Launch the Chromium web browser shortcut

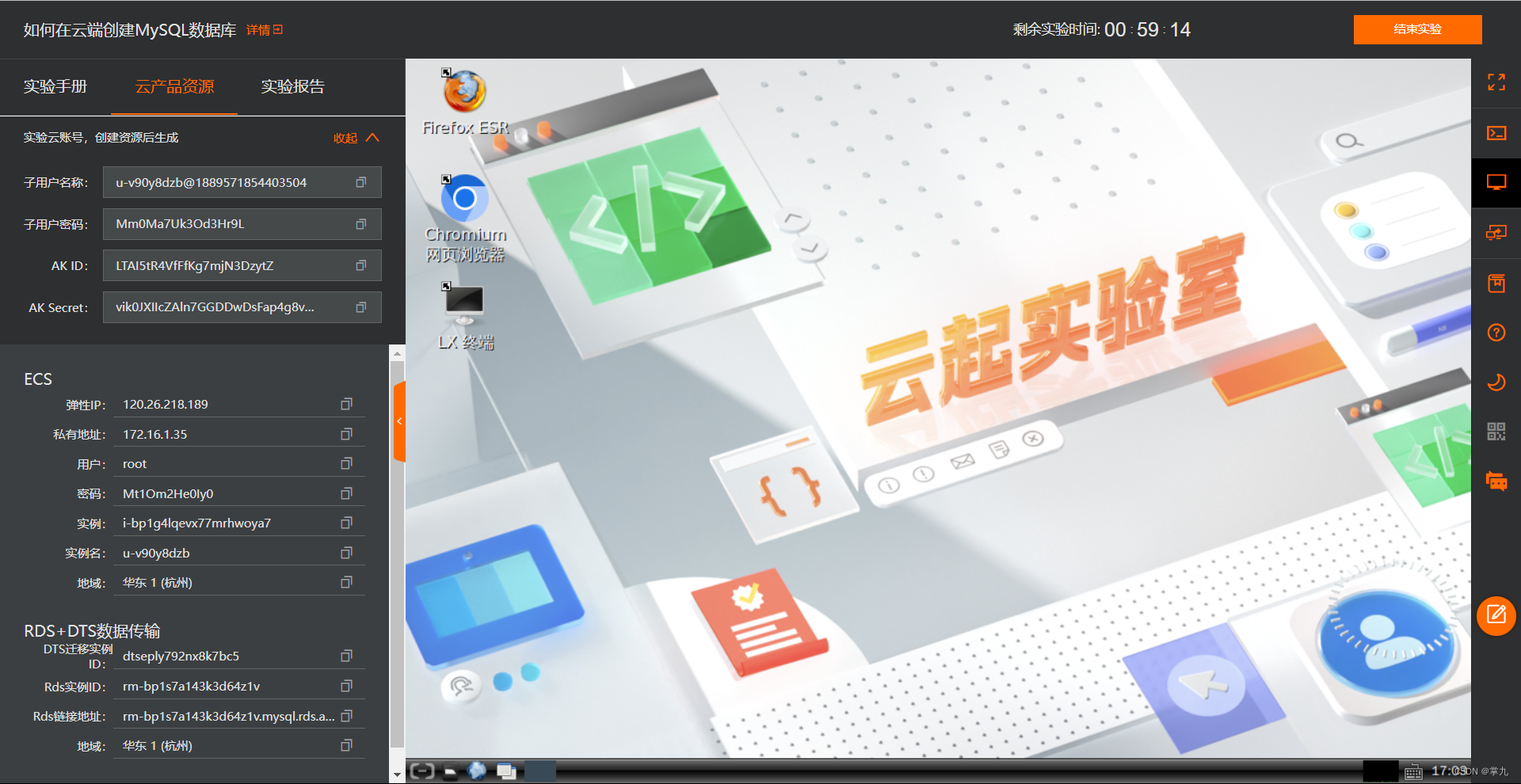point(465,219)
